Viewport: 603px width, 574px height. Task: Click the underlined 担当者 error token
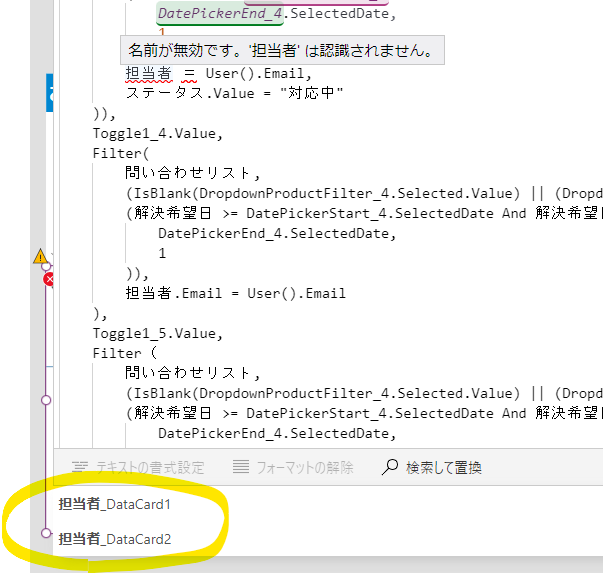(148, 73)
